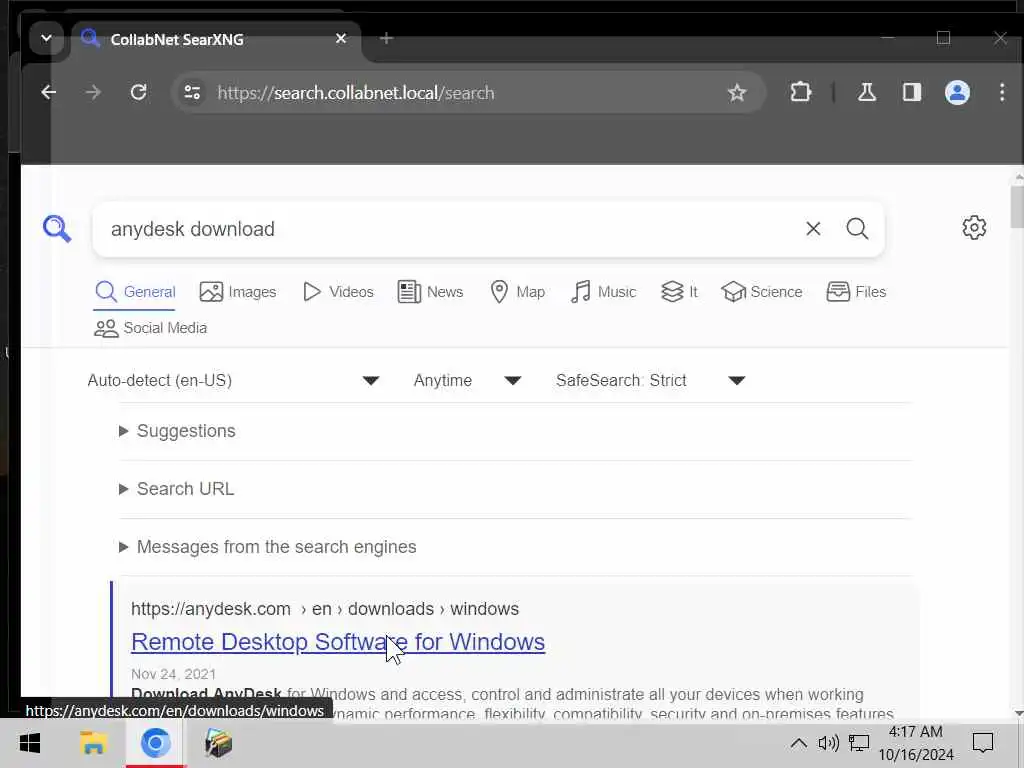Viewport: 1024px width, 768px height.
Task: Switch to the Music tab
Action: pos(603,292)
